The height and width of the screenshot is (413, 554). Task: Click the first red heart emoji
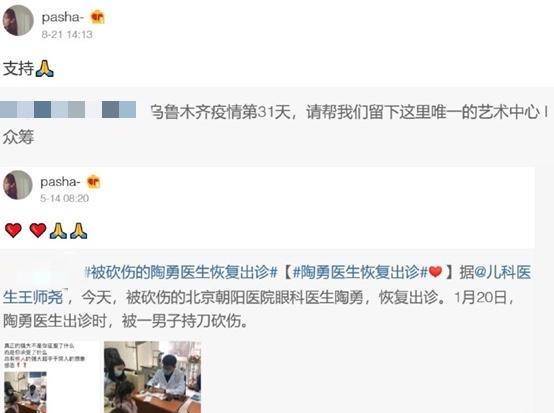click(x=13, y=230)
